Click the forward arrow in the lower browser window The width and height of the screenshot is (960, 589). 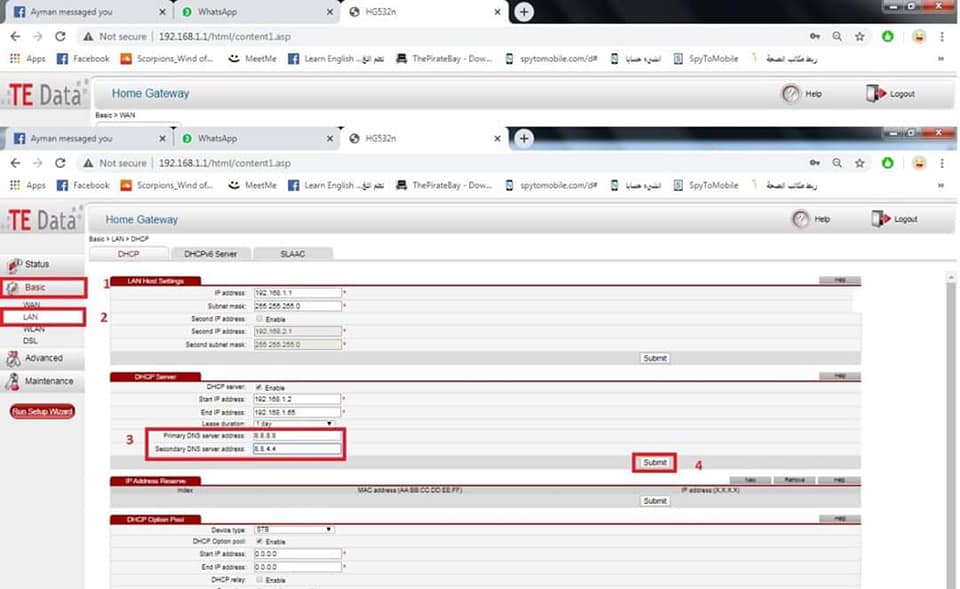pos(37,163)
